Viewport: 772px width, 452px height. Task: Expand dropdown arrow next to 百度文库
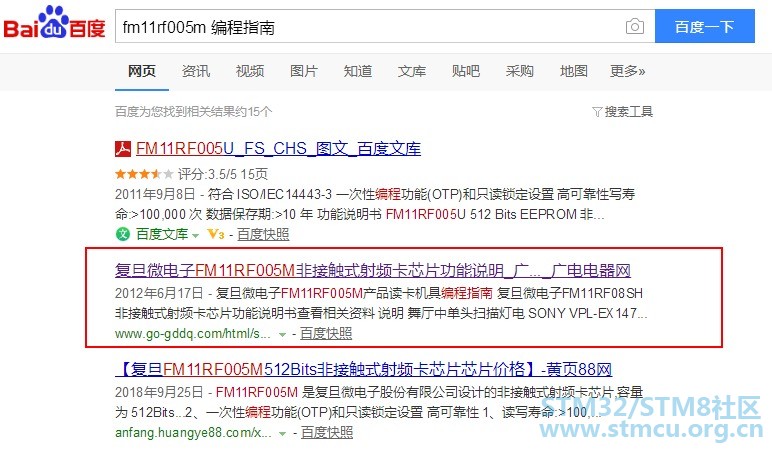(x=195, y=235)
